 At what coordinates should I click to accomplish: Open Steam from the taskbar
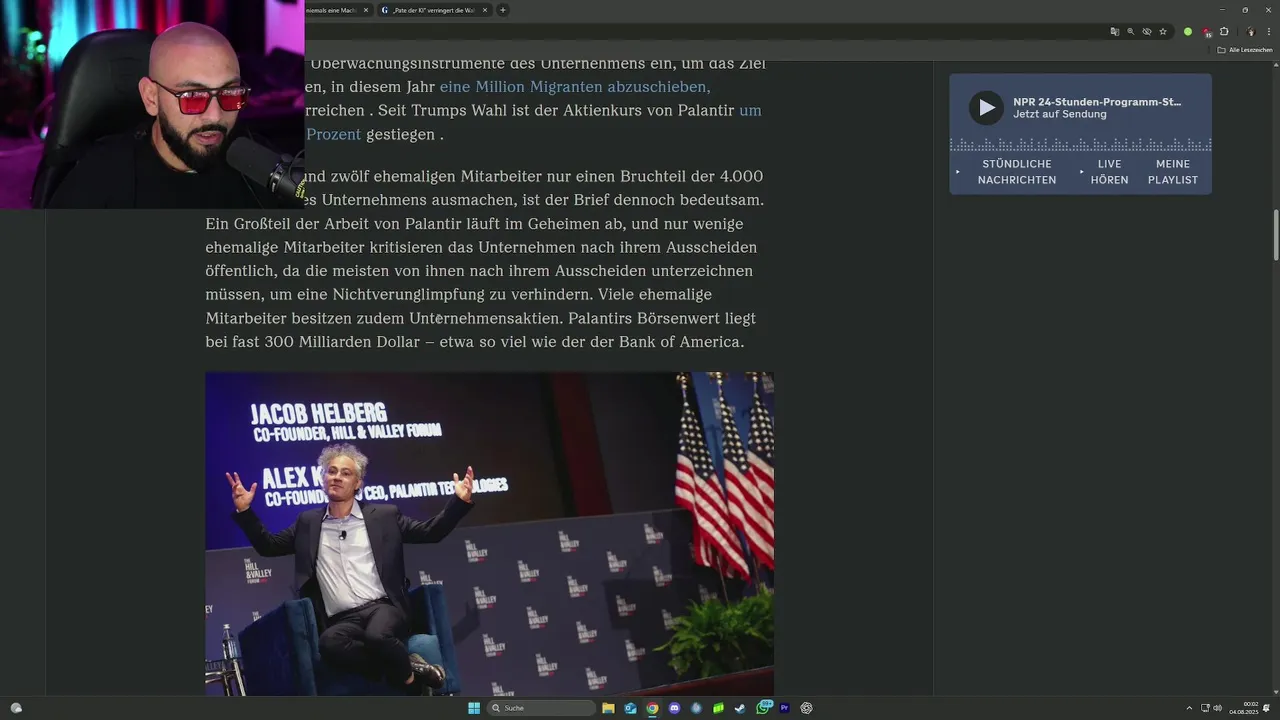pos(740,708)
